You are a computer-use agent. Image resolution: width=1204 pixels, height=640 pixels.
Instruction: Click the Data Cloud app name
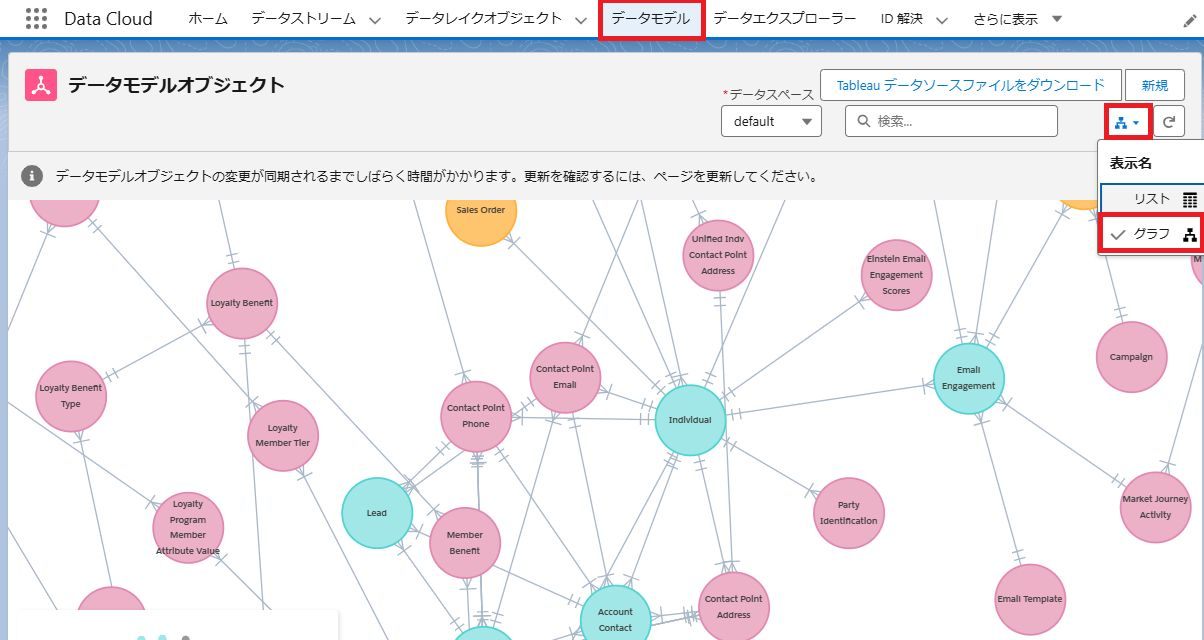(108, 19)
